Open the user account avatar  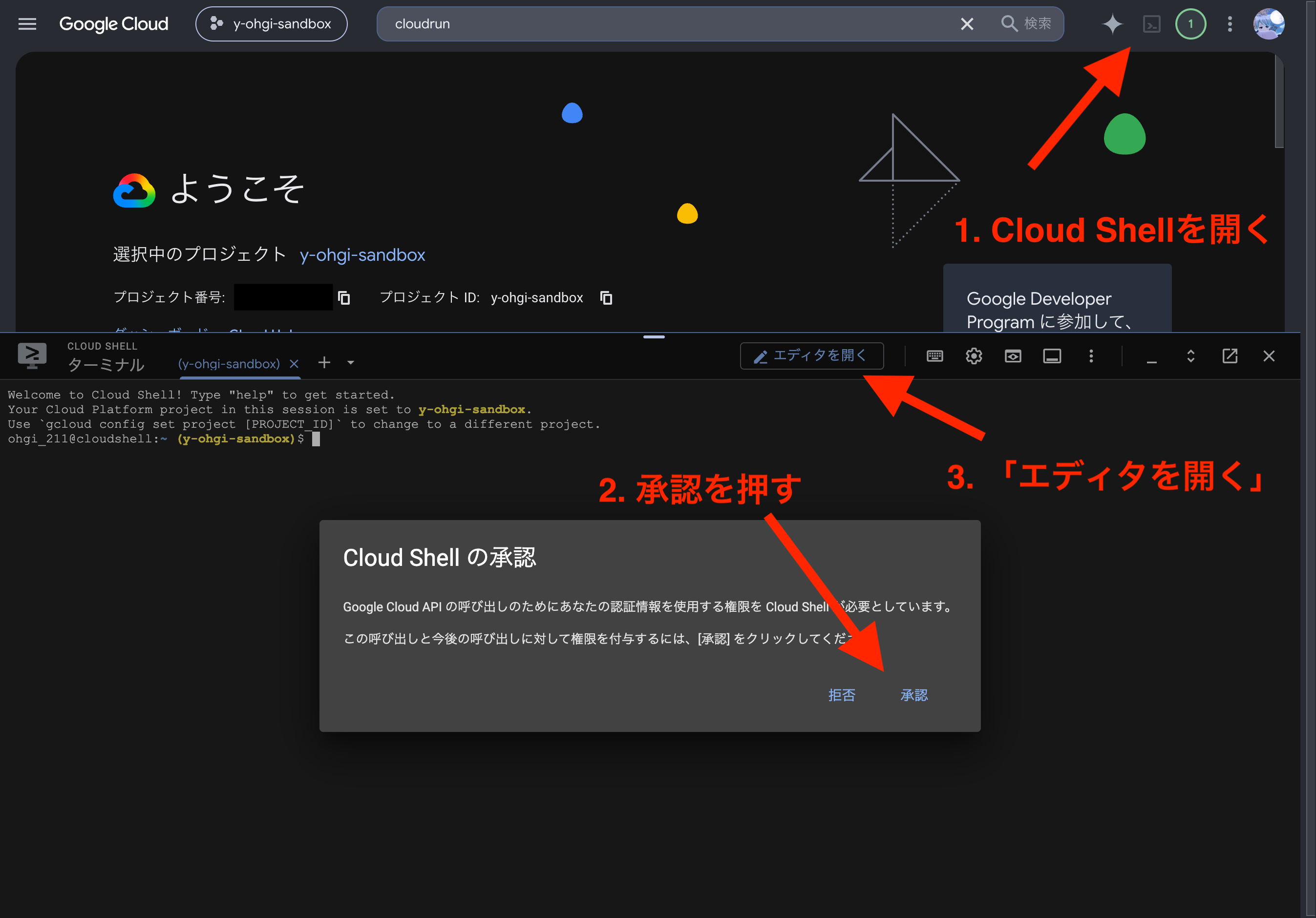point(1269,24)
